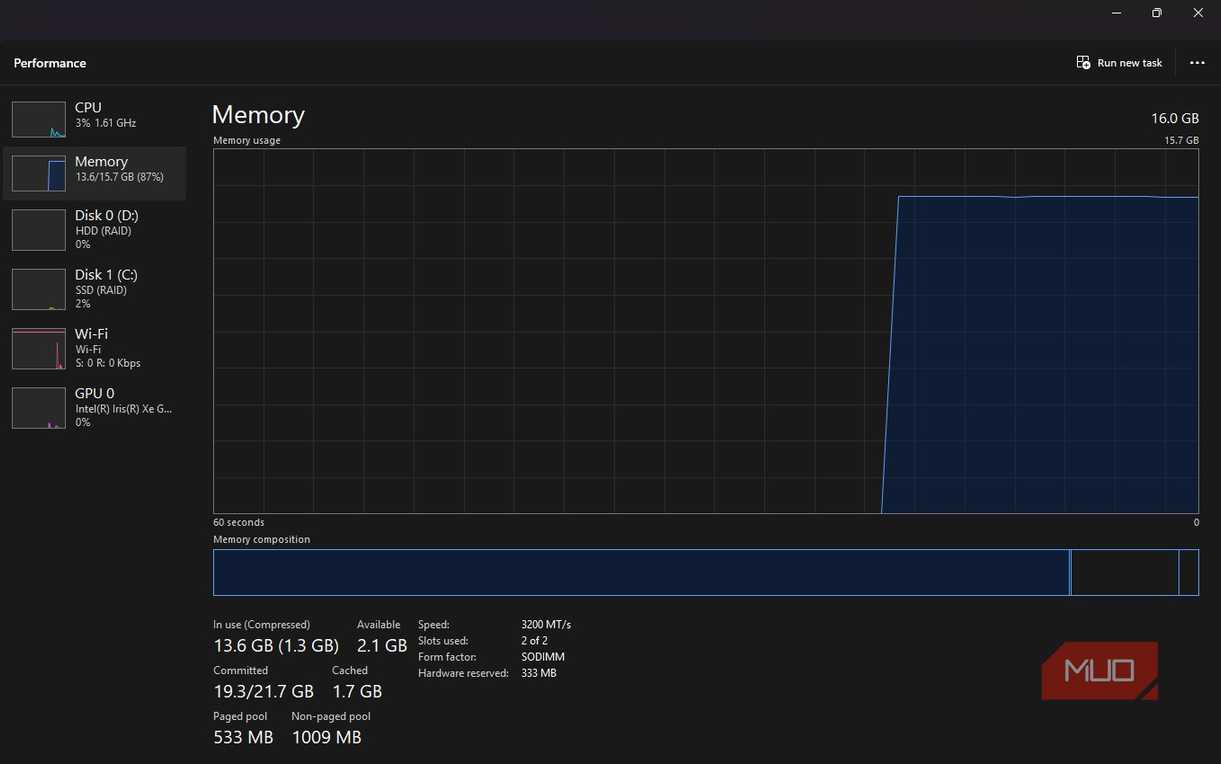Click the Hardware reserved label
The image size is (1221, 764).
click(x=461, y=673)
